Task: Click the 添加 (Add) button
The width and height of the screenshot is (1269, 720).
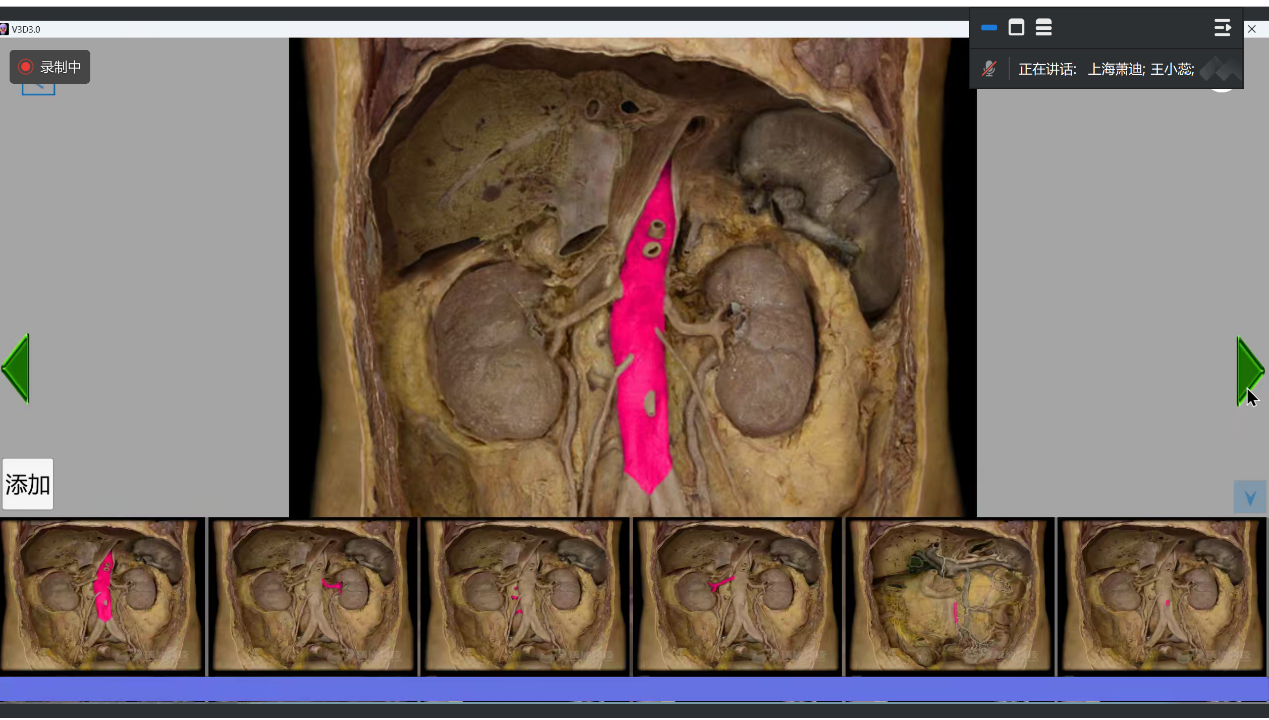Action: click(28, 485)
